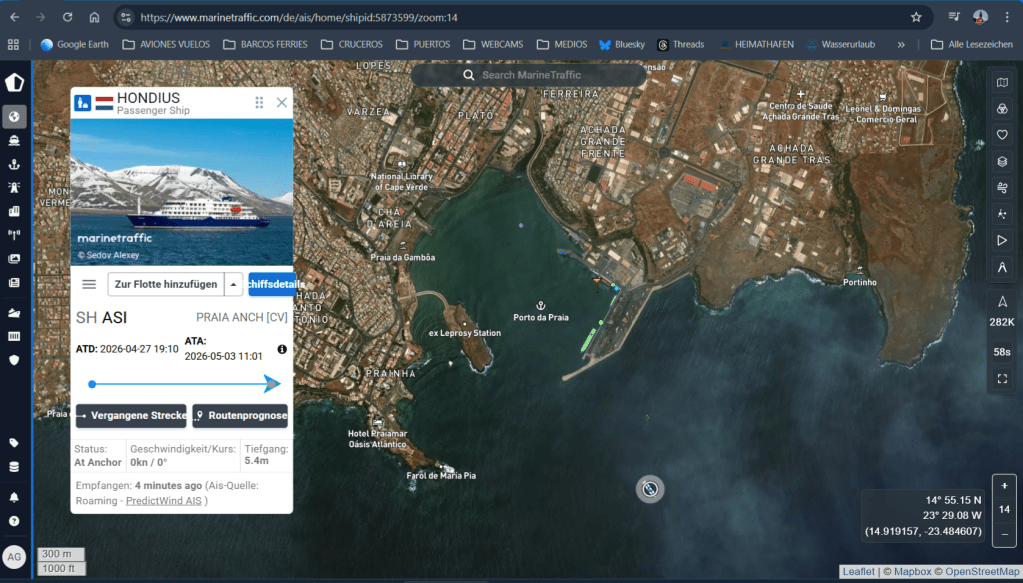This screenshot has width=1023, height=583.
Task: Open the Google Earth bookmark
Action: [74, 44]
